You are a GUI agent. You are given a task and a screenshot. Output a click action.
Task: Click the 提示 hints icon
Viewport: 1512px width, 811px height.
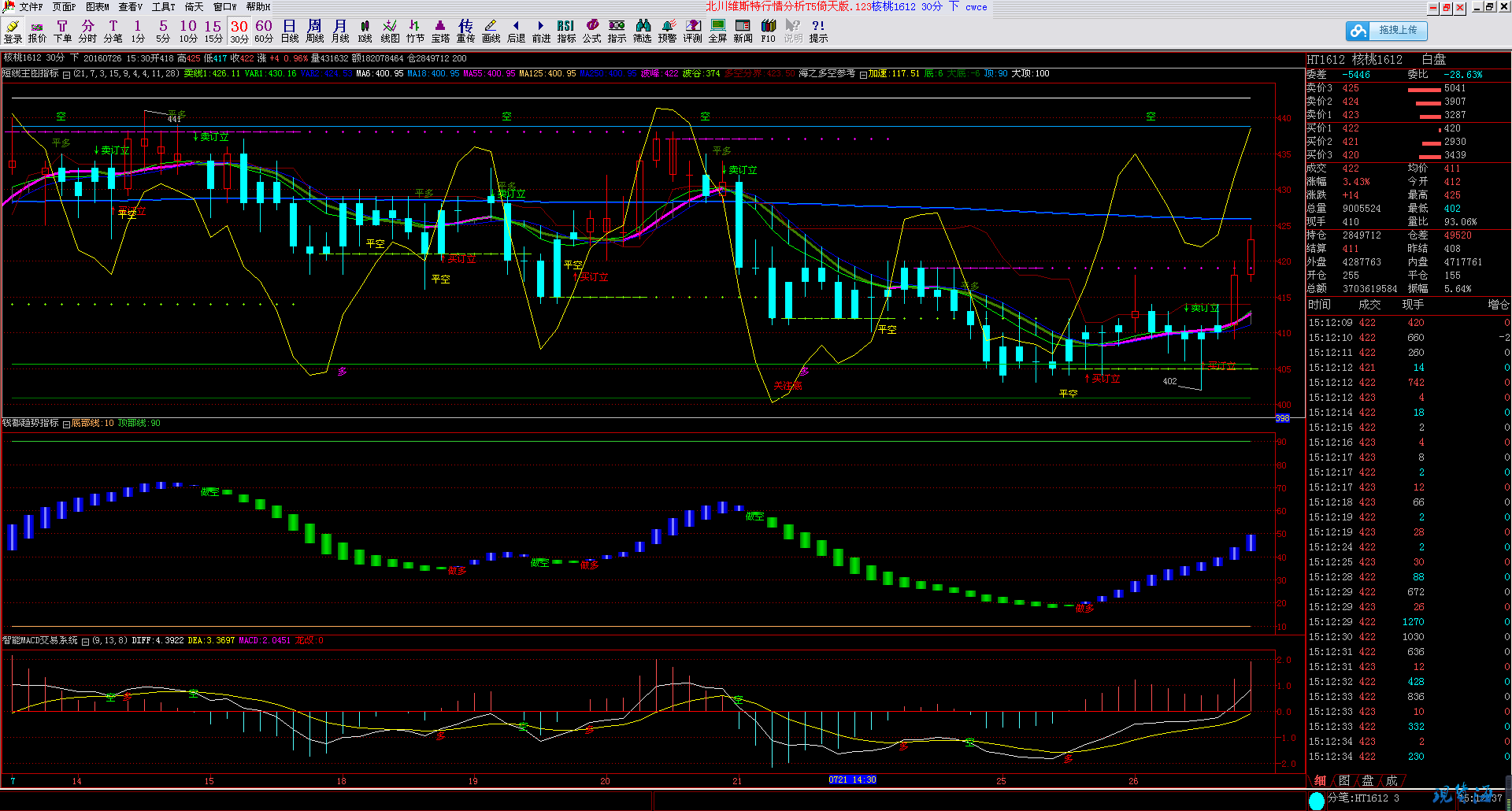818,31
